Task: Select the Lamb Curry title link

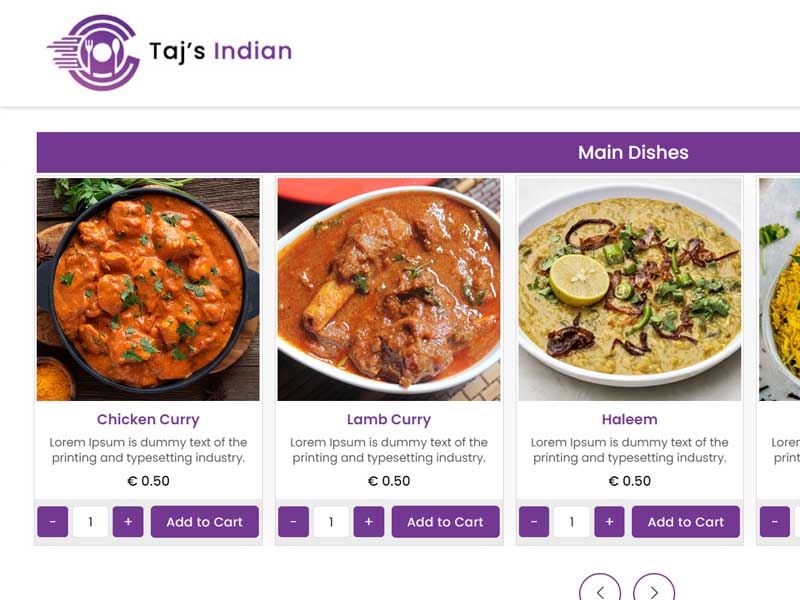Action: pos(389,419)
